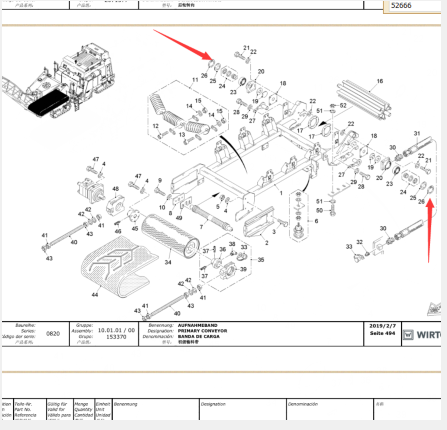This screenshot has width=447, height=430.
Task: Click the conveyor belt part labeled 44
Action: (119, 266)
